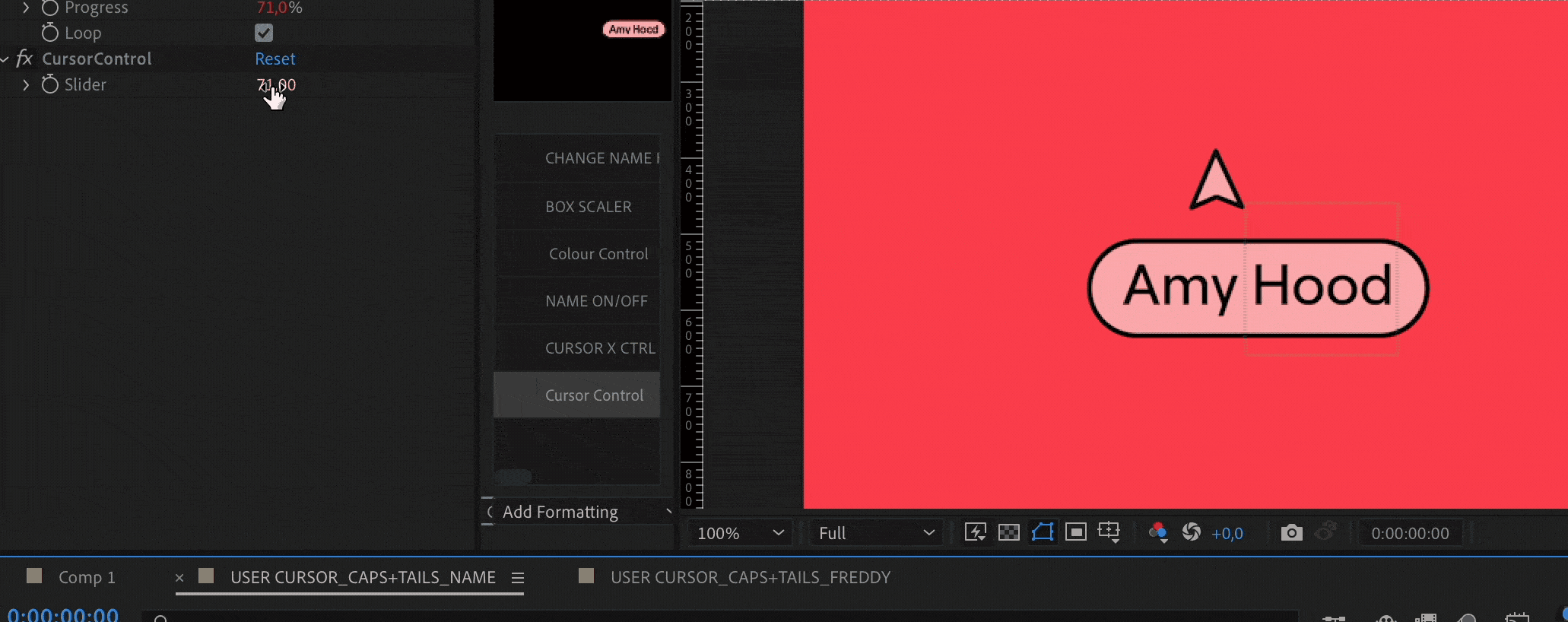Select BOX SCALER item

tap(577, 207)
